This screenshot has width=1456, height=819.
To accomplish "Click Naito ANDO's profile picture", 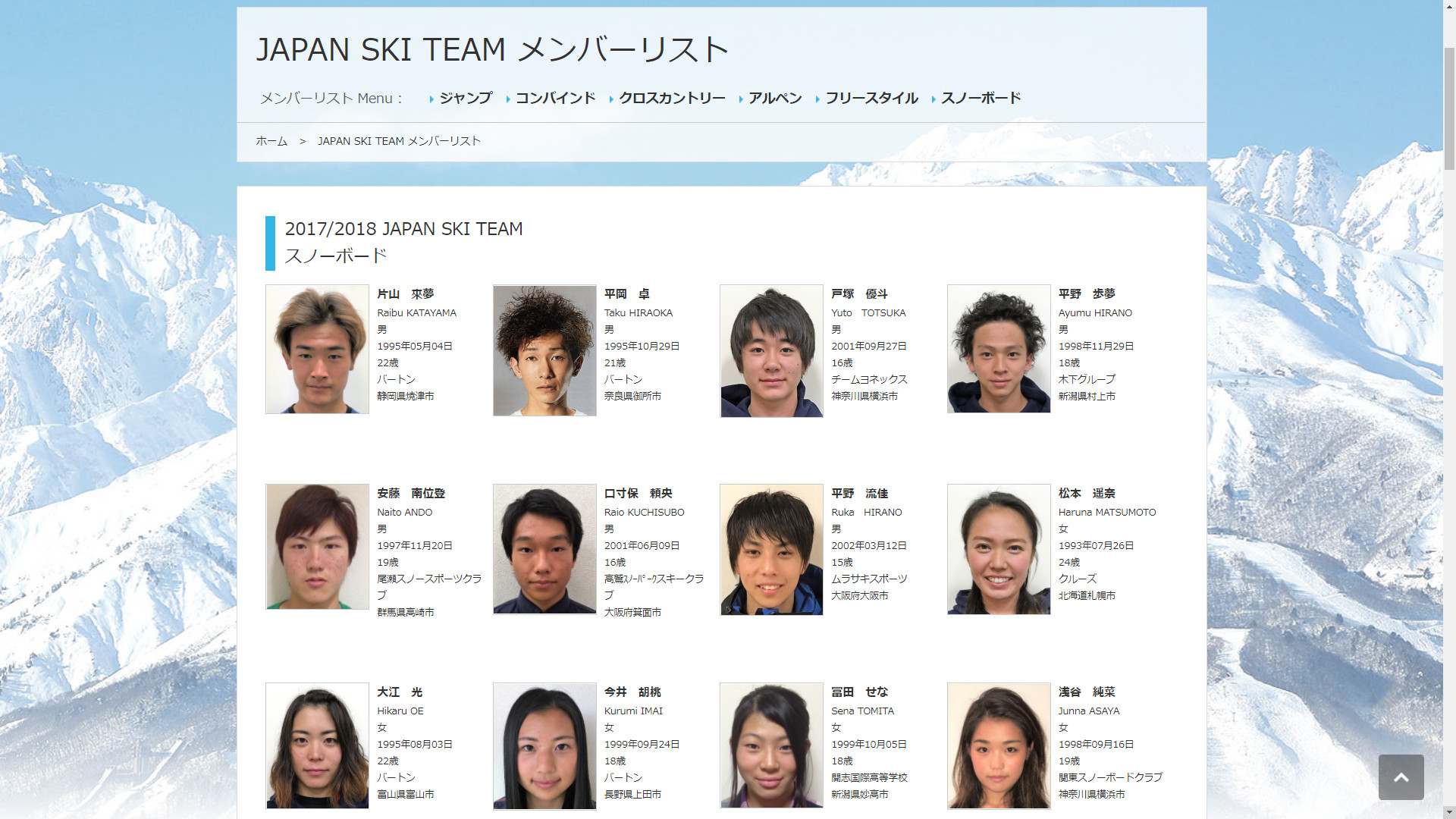I will (317, 547).
